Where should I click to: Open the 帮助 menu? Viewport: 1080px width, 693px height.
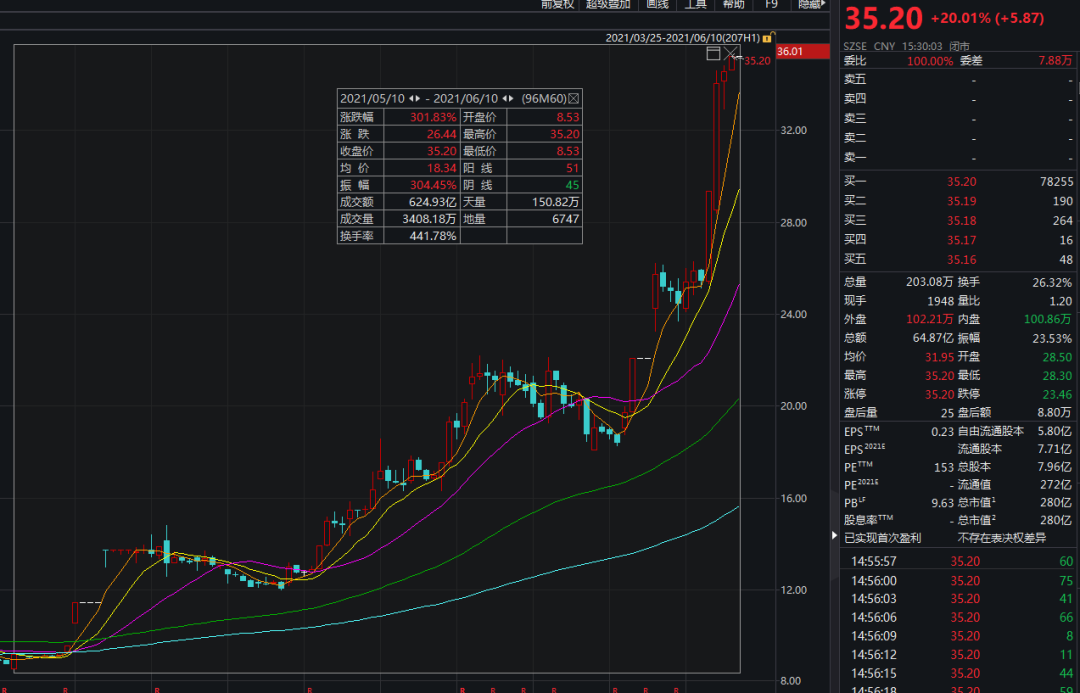point(733,4)
